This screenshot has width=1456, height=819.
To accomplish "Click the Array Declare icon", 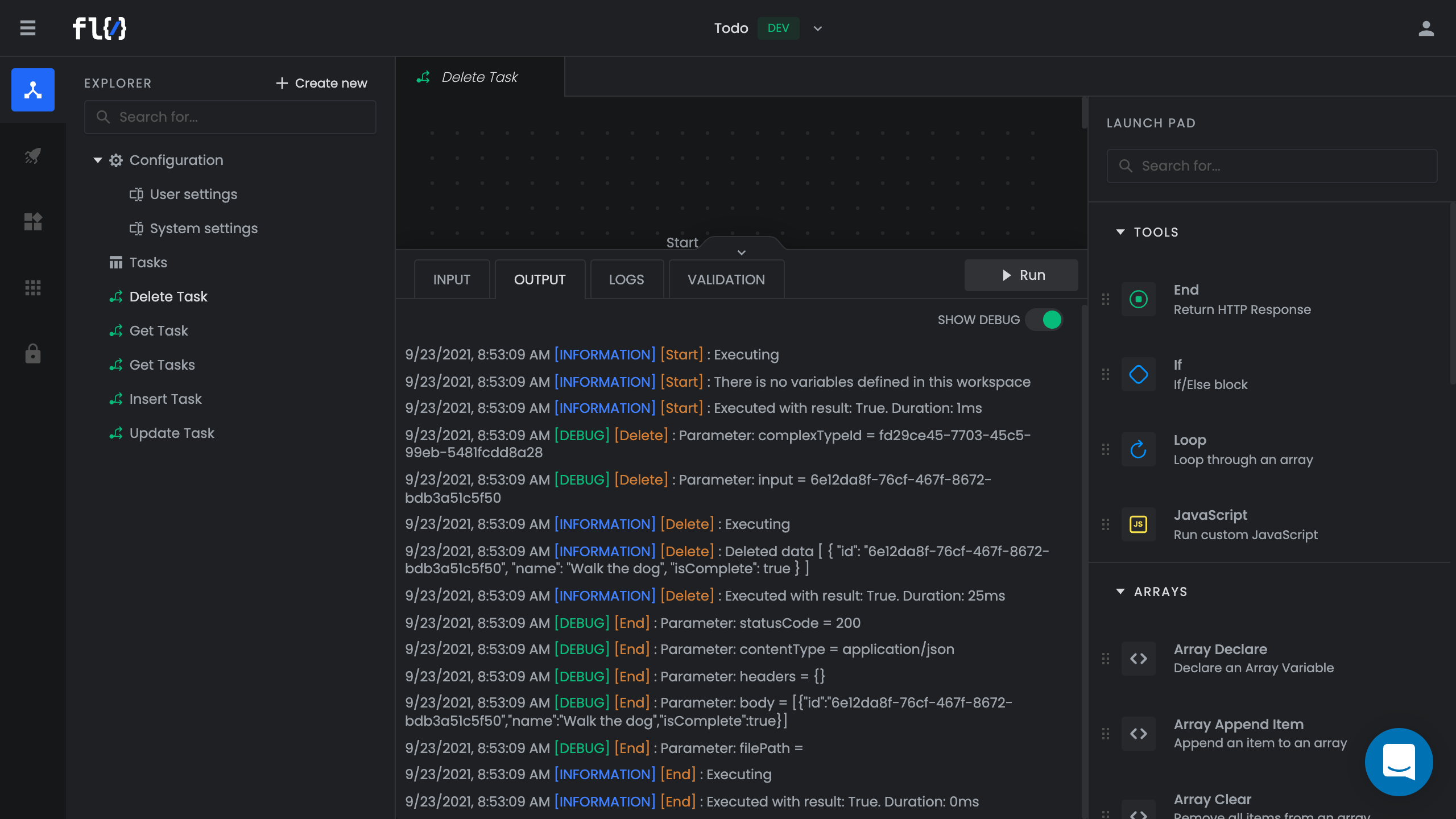I will point(1139,659).
